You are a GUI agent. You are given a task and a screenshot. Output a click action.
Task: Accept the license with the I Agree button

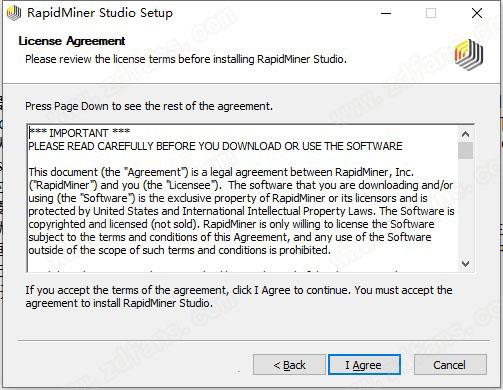pyautogui.click(x=364, y=365)
